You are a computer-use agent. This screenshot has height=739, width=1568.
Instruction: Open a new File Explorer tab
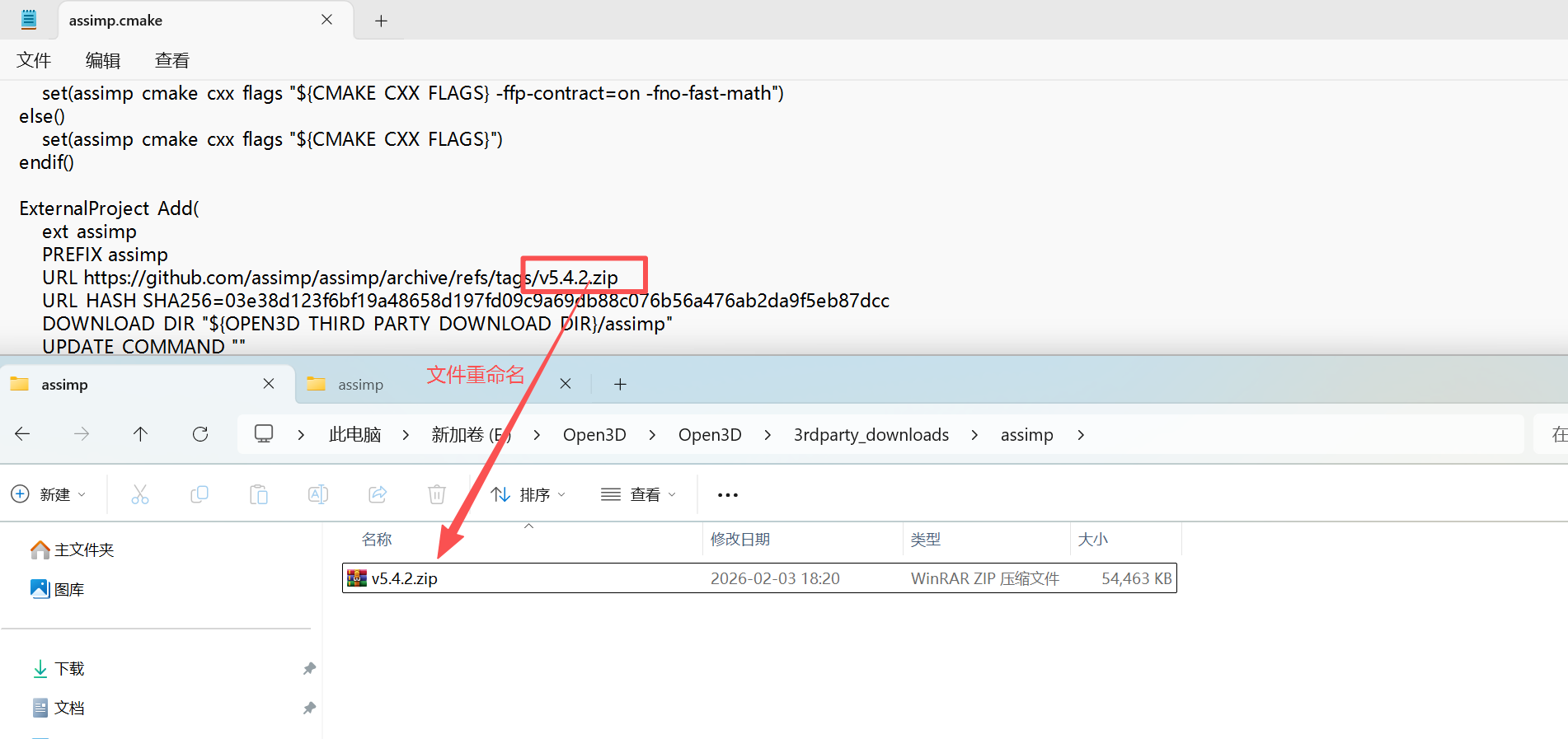pos(620,384)
